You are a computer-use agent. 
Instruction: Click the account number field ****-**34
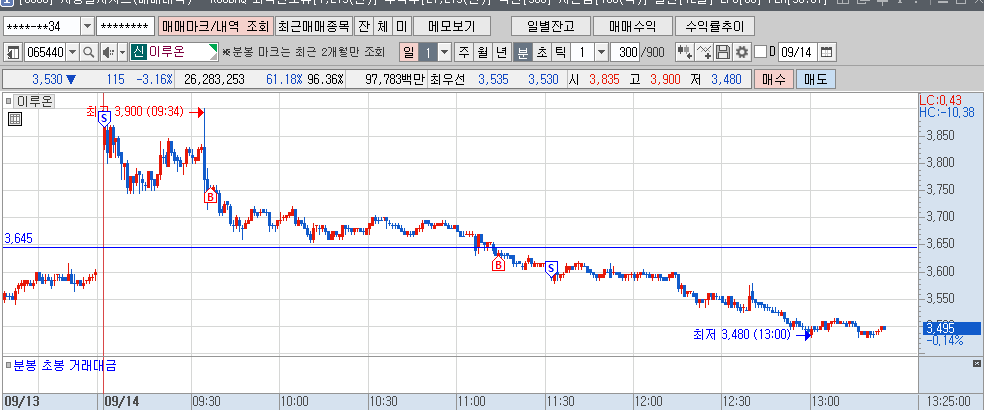coord(43,26)
